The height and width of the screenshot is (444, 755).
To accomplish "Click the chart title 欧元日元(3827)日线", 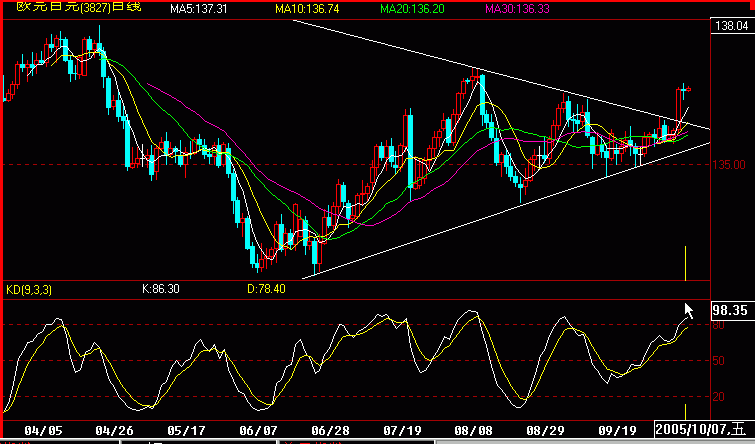I will 79,7.
